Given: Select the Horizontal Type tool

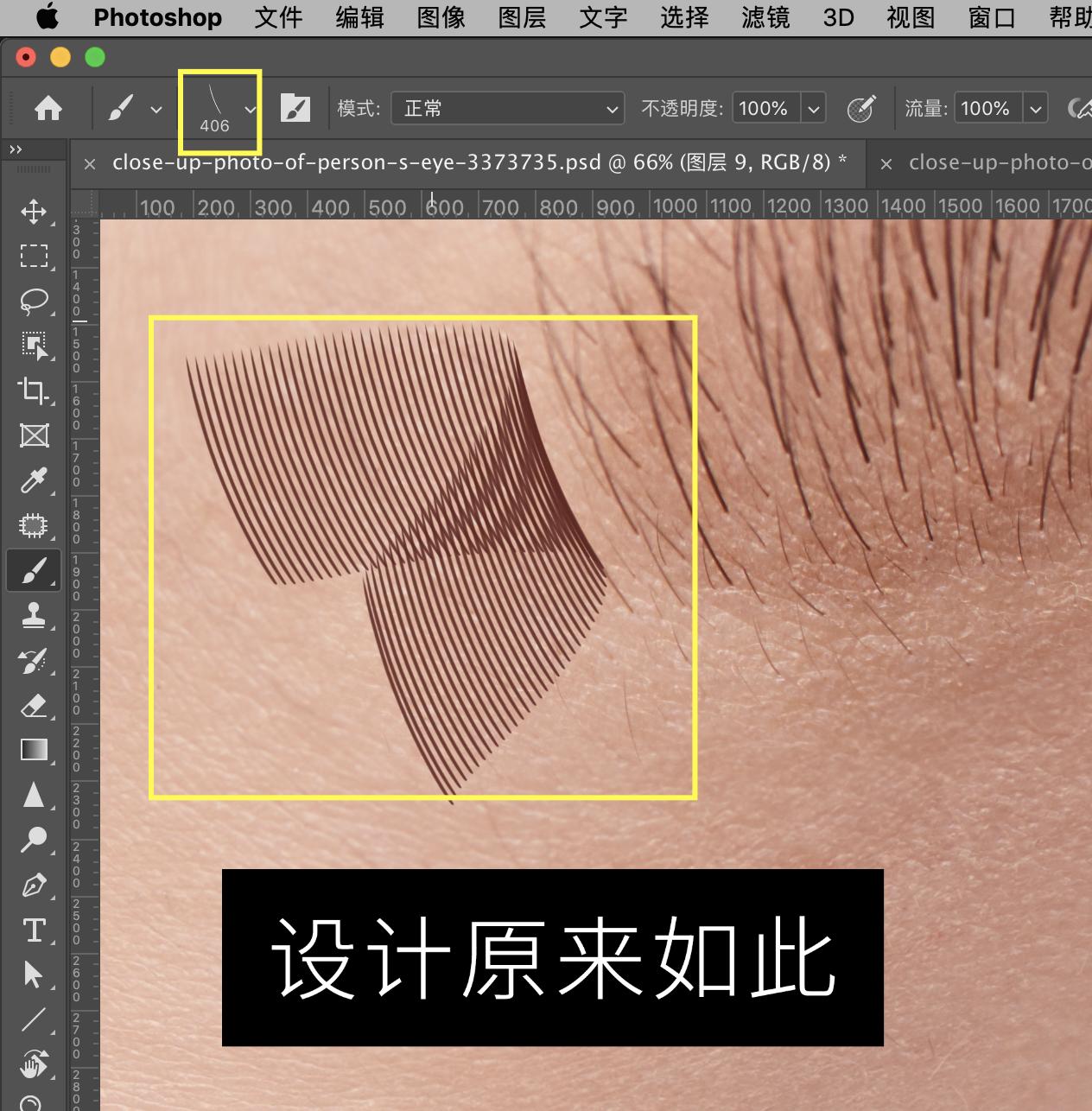Looking at the screenshot, I should 34,930.
